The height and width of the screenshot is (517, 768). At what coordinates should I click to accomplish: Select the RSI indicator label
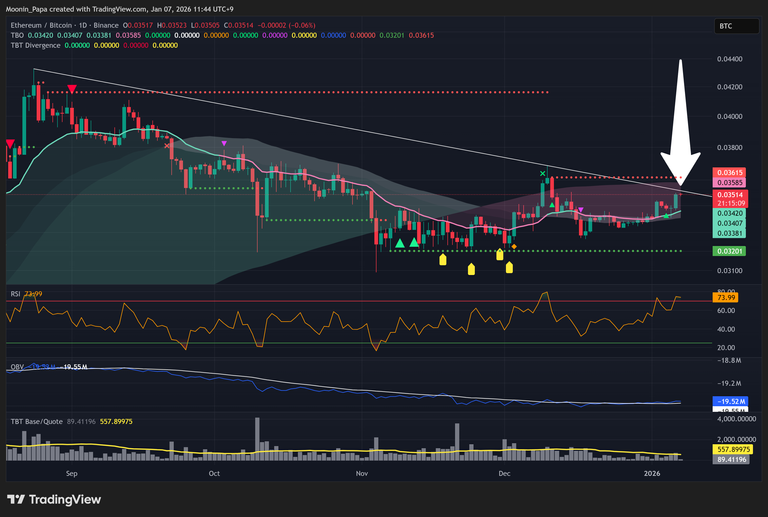15,293
